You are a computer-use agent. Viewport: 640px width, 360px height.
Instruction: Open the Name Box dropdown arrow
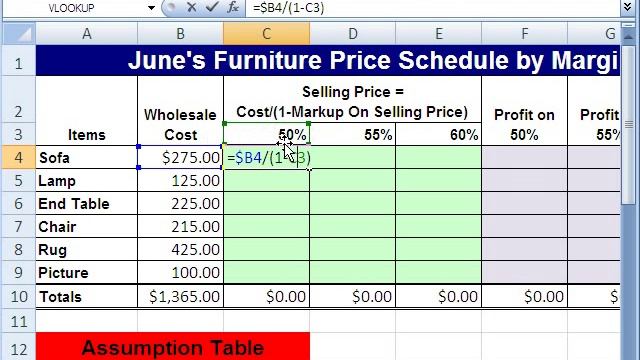[151, 8]
